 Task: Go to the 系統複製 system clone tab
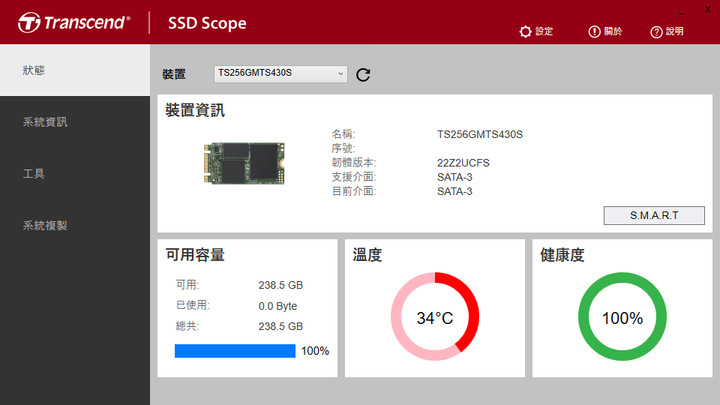coord(75,225)
